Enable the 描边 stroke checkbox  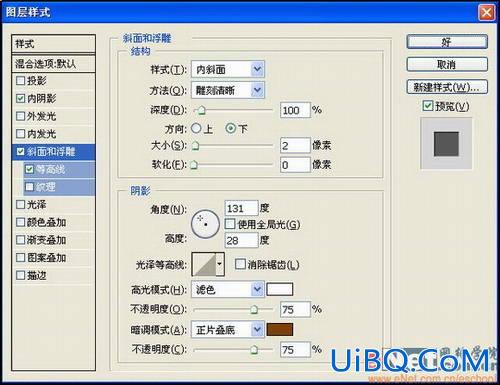coord(21,275)
